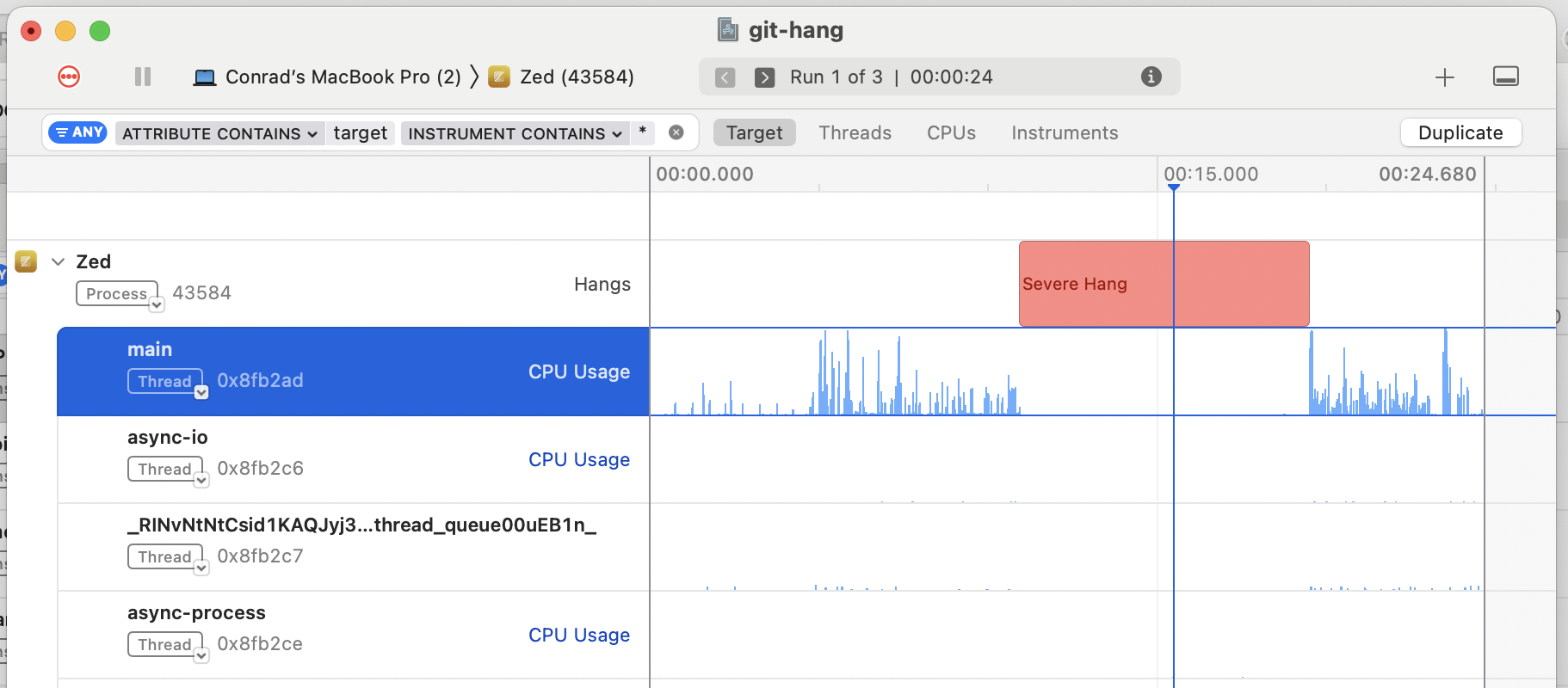This screenshot has width=1568, height=688.
Task: Click the ANY filter mode badge
Action: point(77,132)
